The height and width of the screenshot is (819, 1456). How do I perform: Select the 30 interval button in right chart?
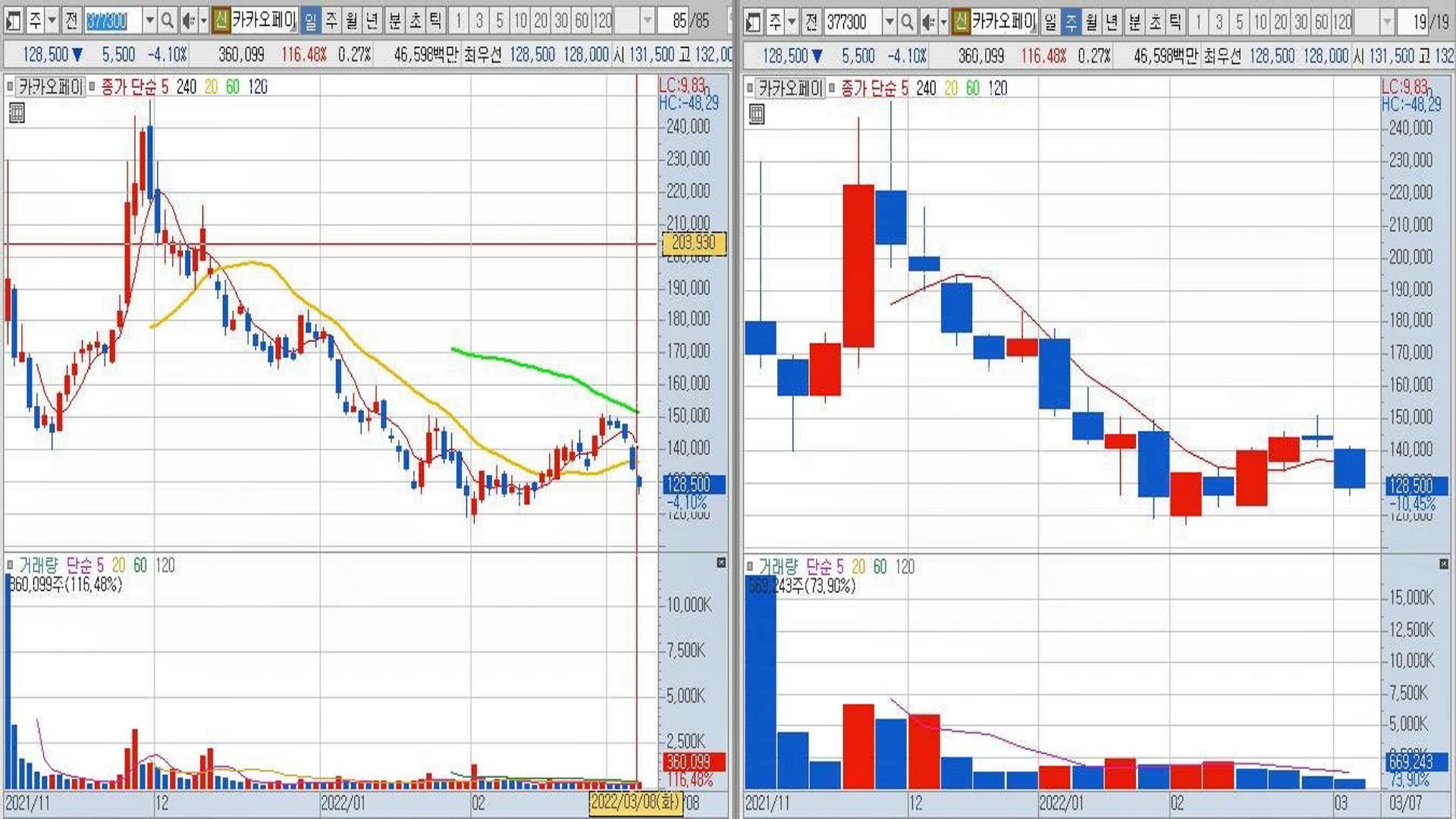coord(1301,22)
